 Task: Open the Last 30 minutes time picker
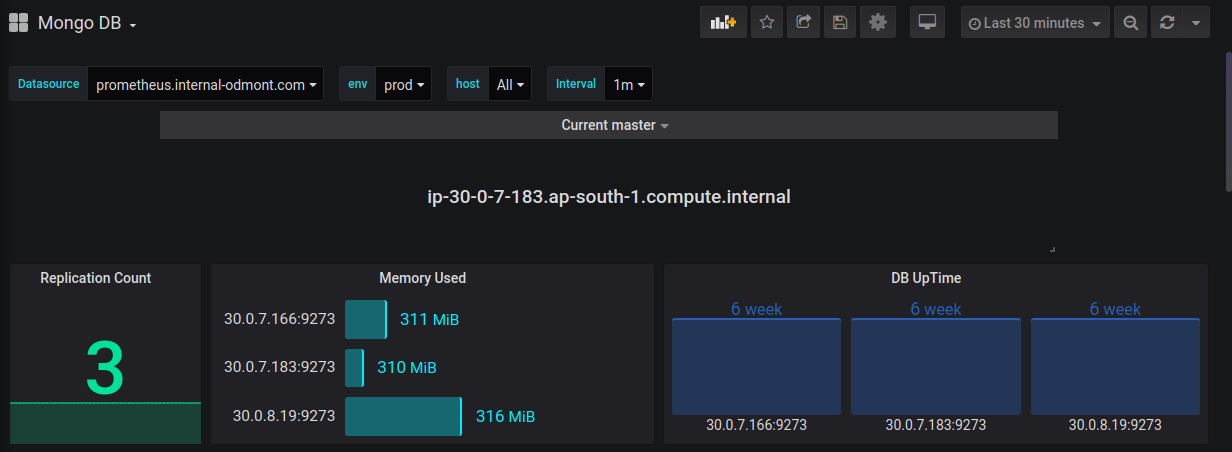(1035, 22)
